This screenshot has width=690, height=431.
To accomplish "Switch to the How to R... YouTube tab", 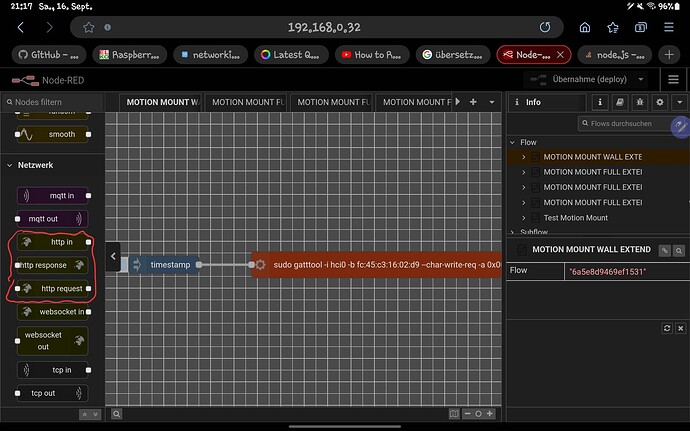I will coord(372,55).
